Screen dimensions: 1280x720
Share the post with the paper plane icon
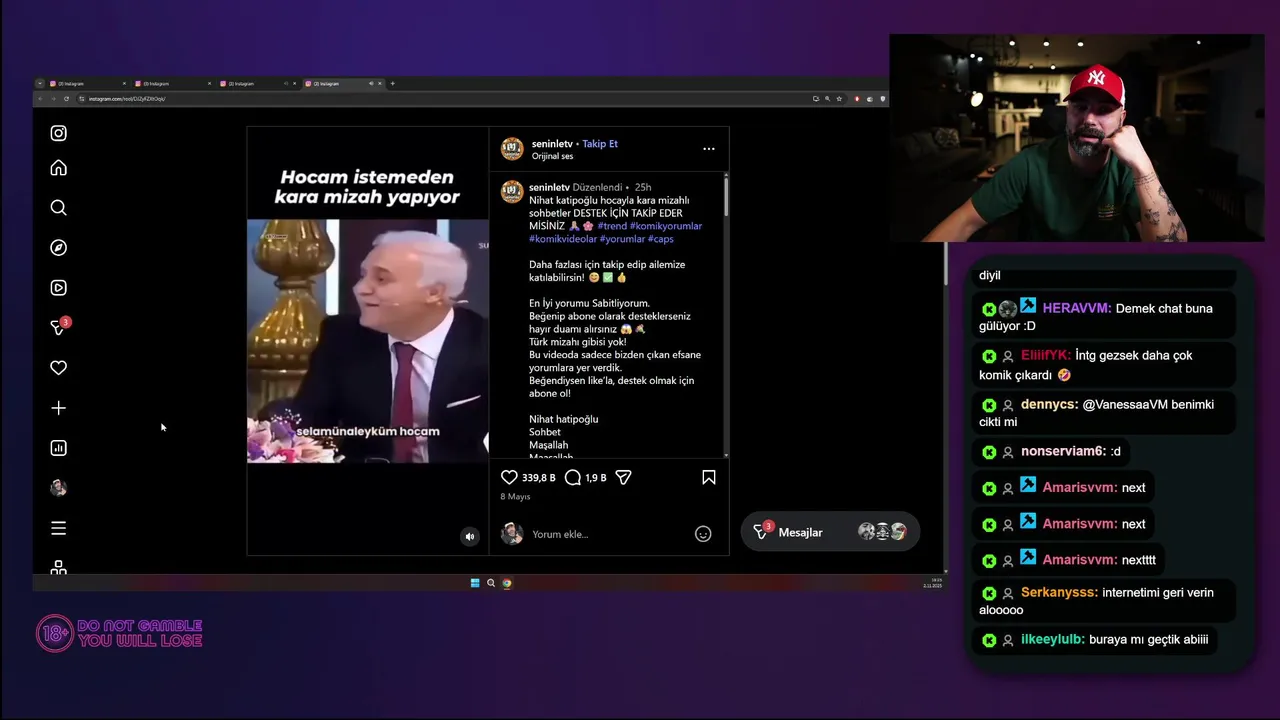623,478
